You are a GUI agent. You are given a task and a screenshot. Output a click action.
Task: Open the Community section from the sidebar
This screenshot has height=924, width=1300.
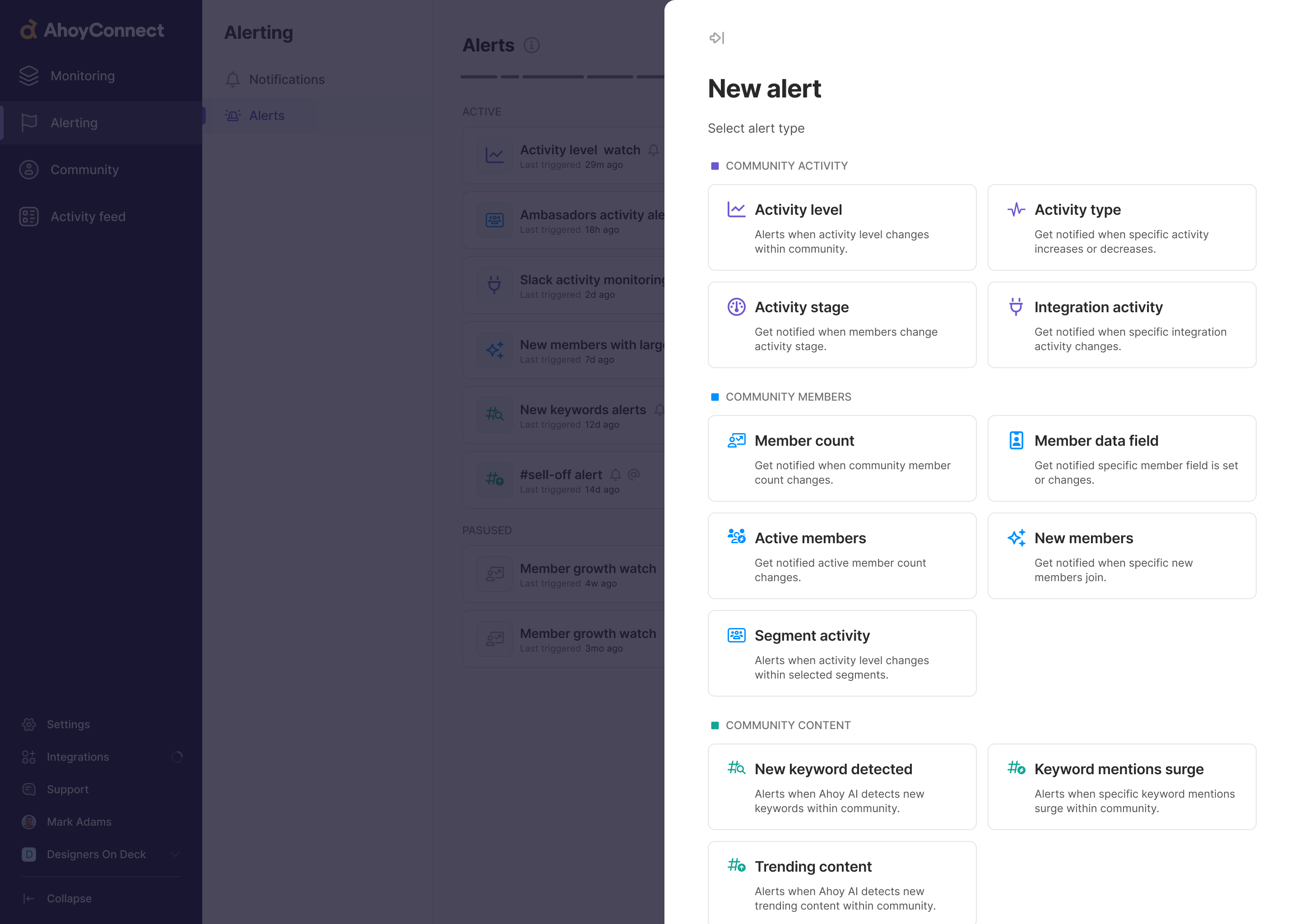[x=84, y=170]
